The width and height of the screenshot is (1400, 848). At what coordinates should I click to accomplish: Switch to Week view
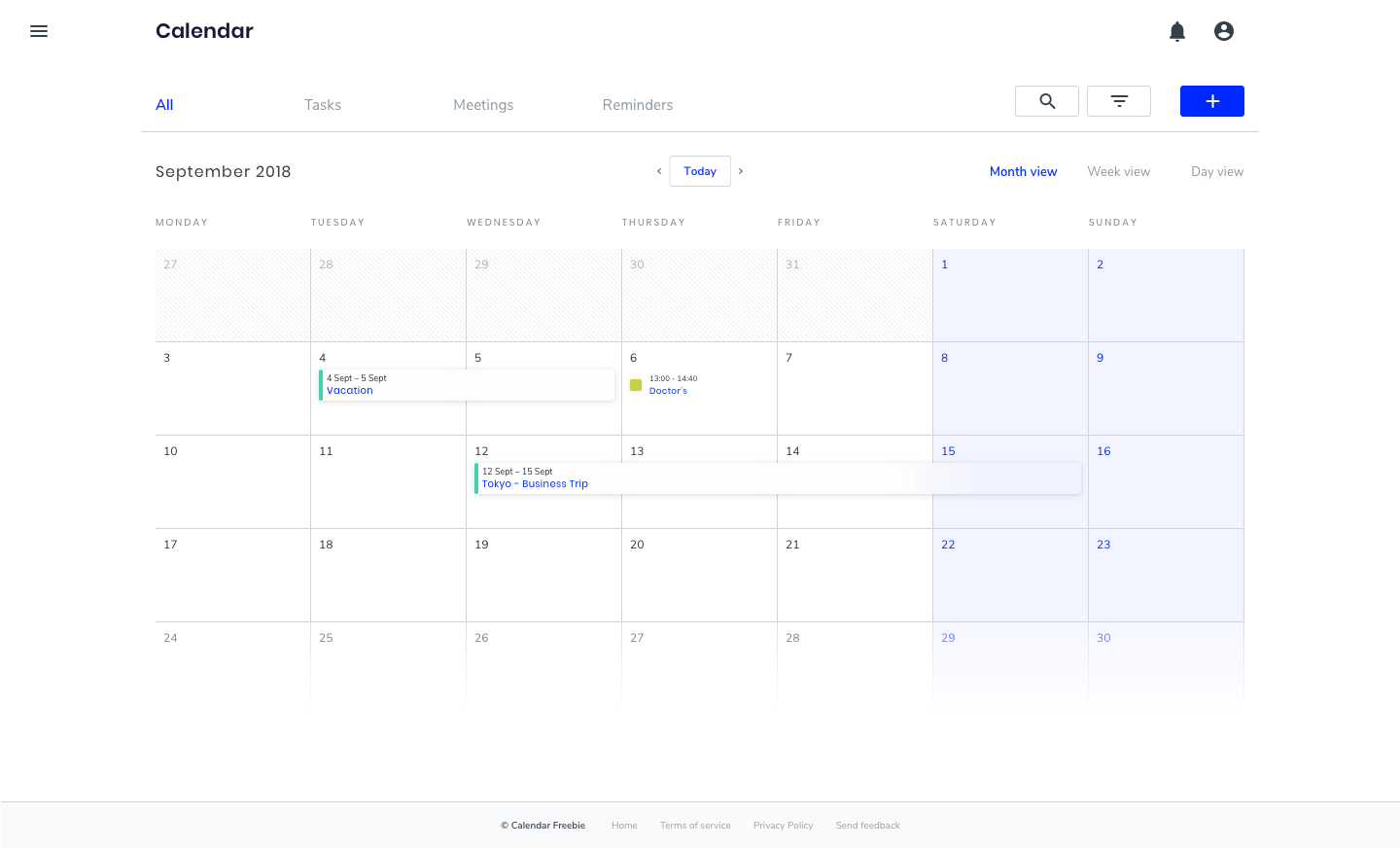[1118, 171]
